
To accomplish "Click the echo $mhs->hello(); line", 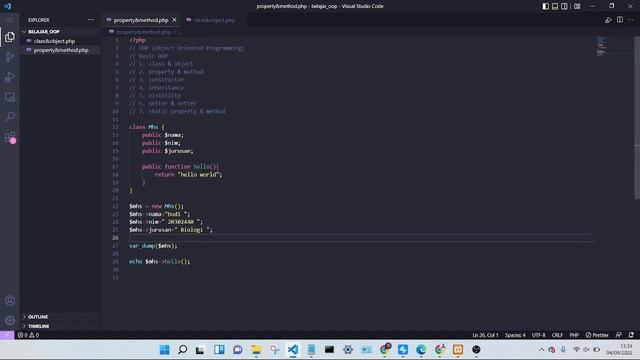I will [x=160, y=262].
